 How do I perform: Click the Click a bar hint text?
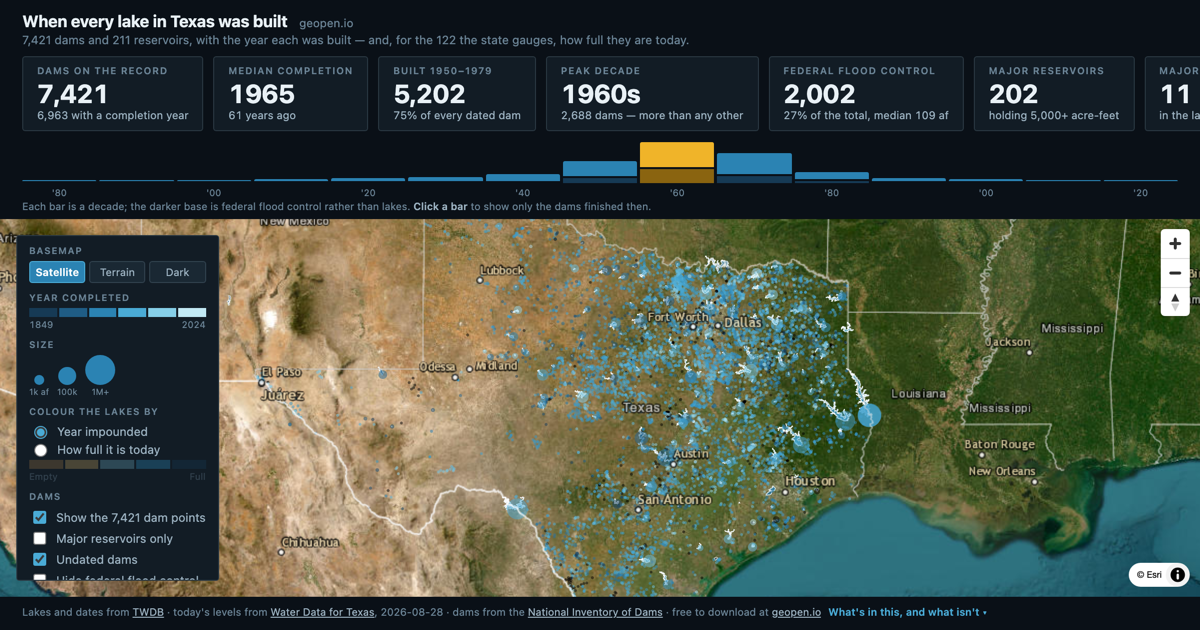[440, 207]
